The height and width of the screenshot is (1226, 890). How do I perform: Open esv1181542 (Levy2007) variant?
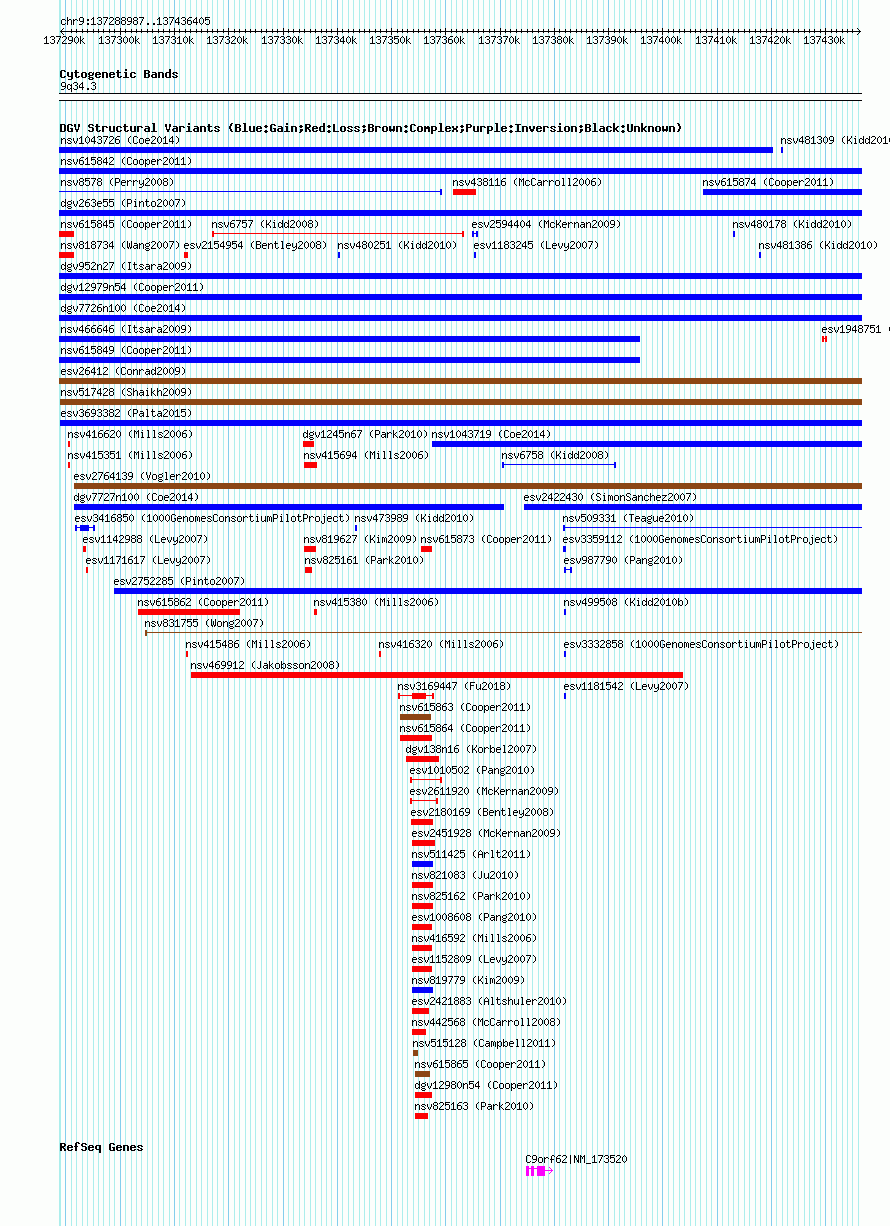(626, 686)
